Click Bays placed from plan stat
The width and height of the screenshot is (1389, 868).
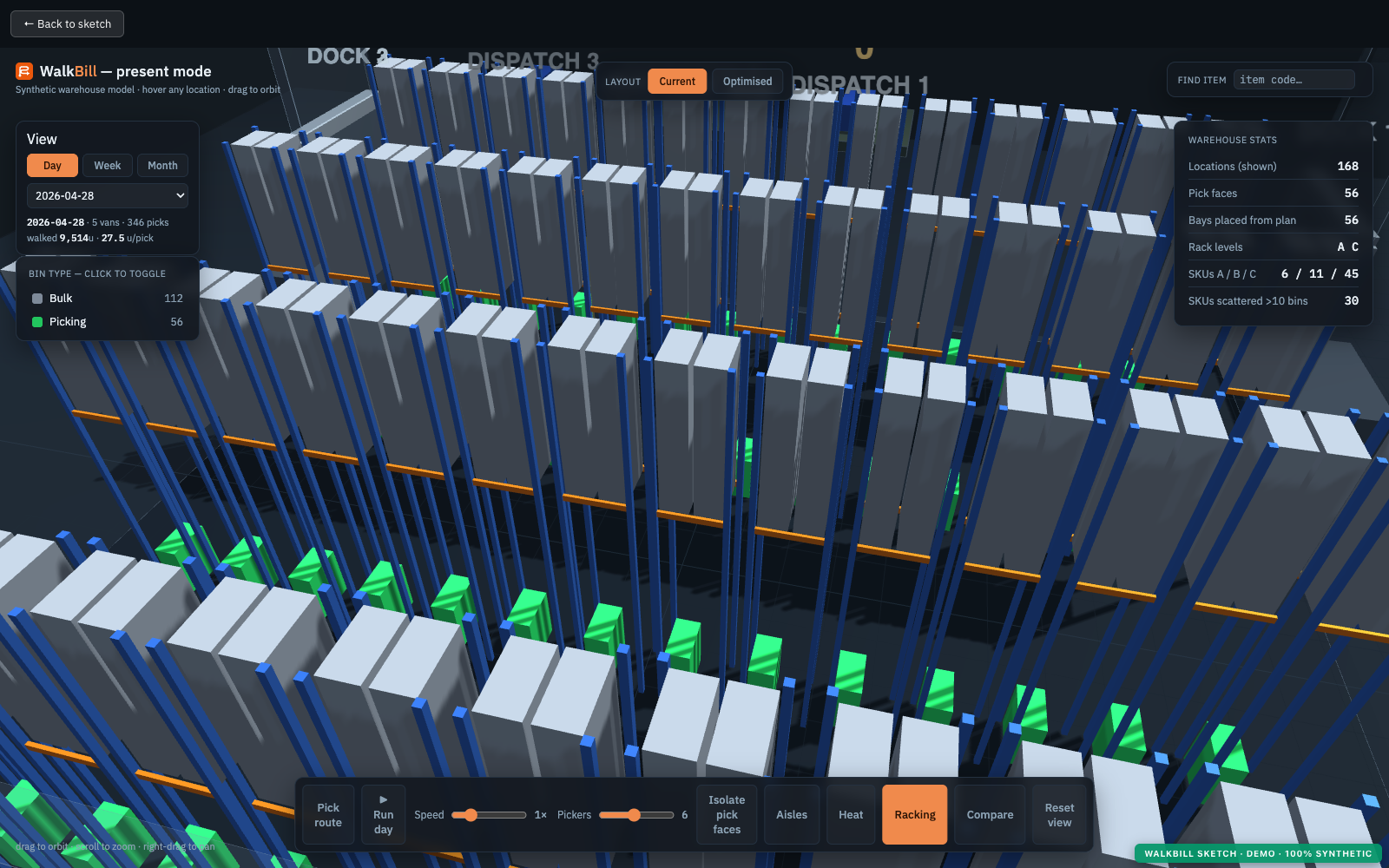[x=1274, y=220]
